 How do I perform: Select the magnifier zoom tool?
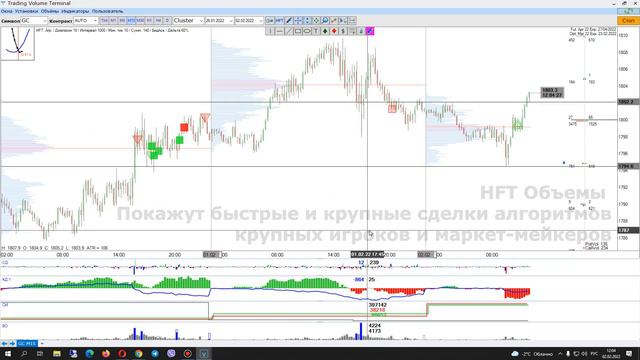point(325,20)
